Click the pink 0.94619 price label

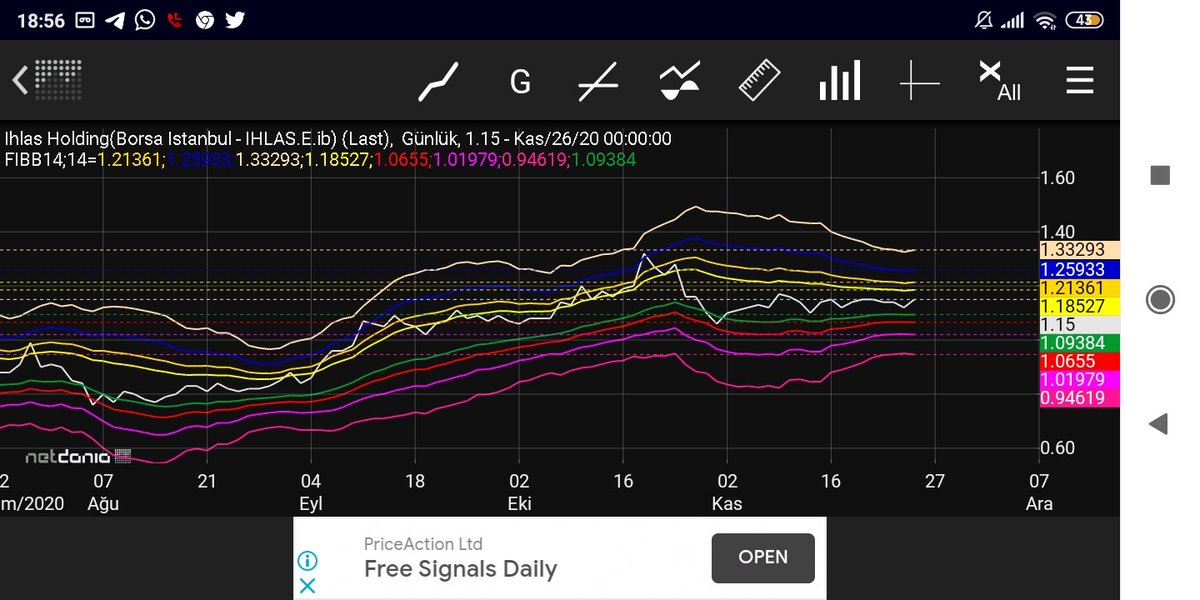tap(1079, 398)
